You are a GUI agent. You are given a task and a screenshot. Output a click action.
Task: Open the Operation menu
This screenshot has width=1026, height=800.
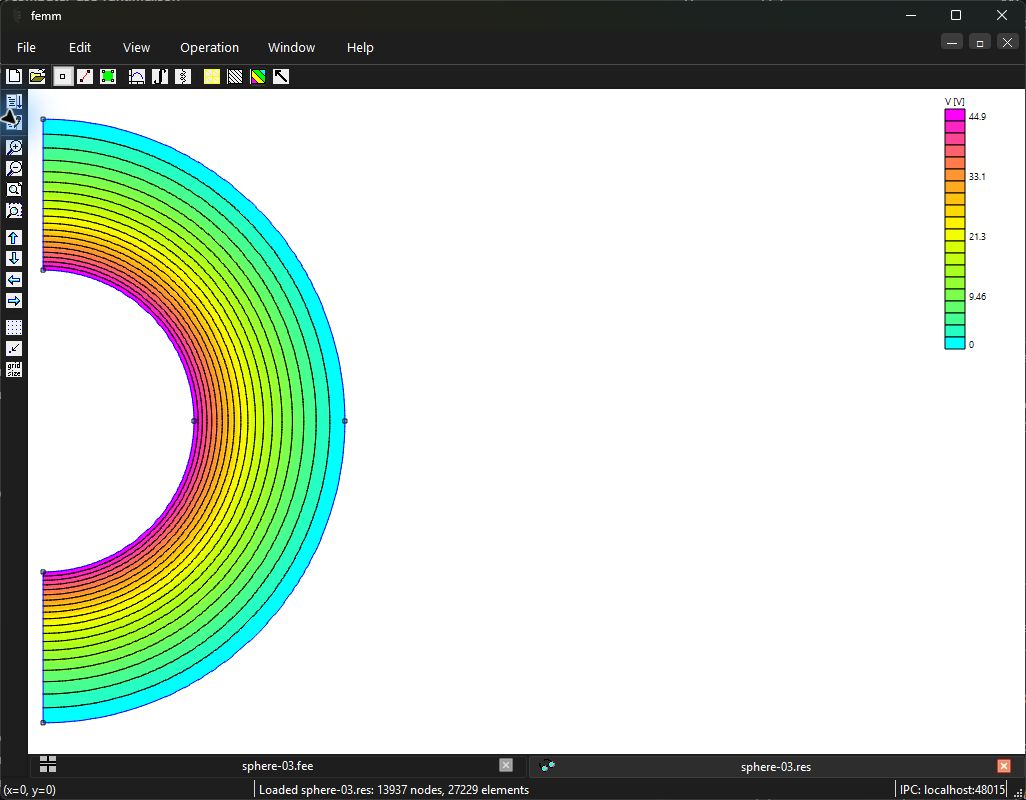pos(209,48)
